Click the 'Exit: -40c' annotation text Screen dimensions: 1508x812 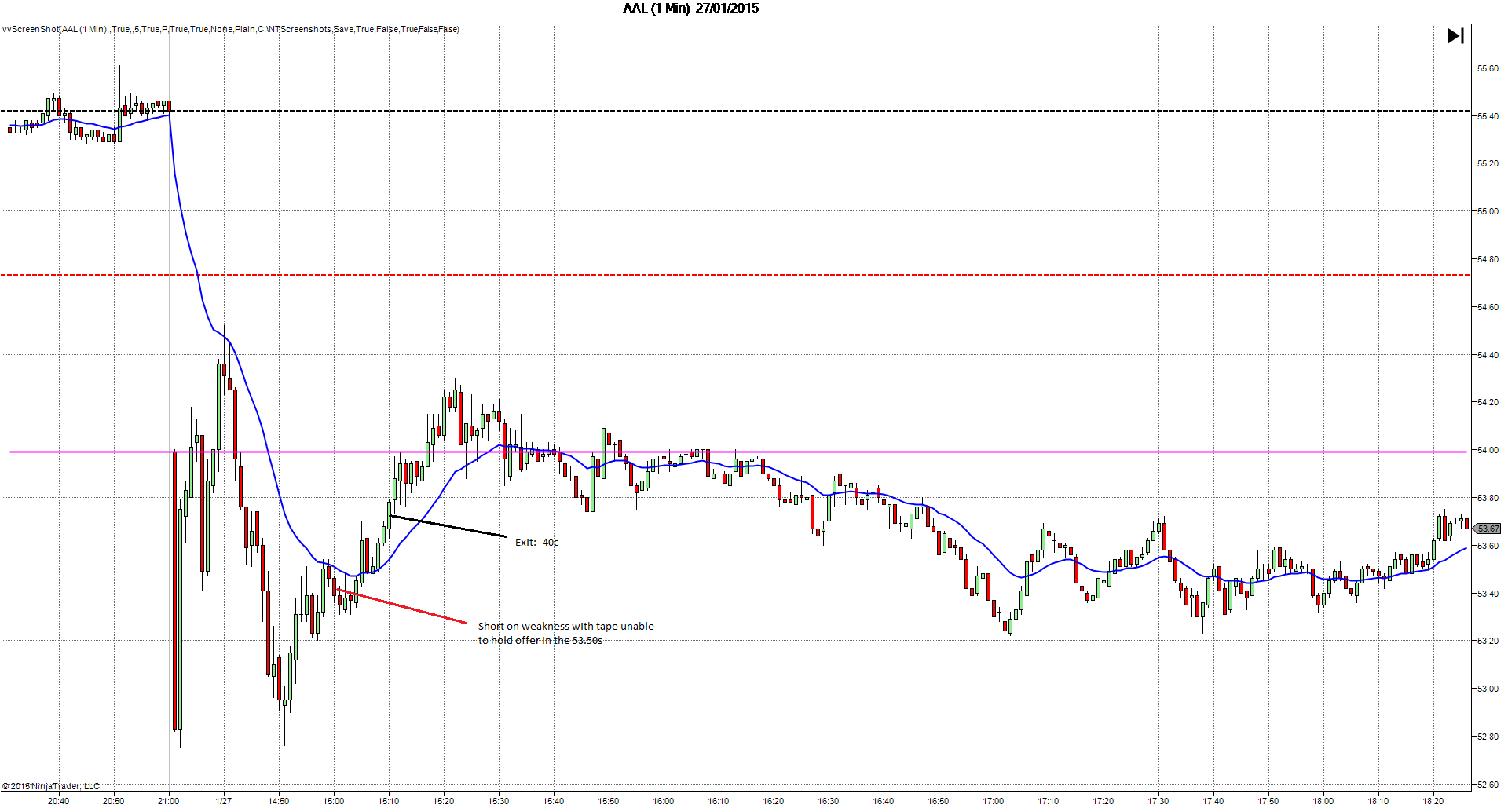click(x=537, y=543)
